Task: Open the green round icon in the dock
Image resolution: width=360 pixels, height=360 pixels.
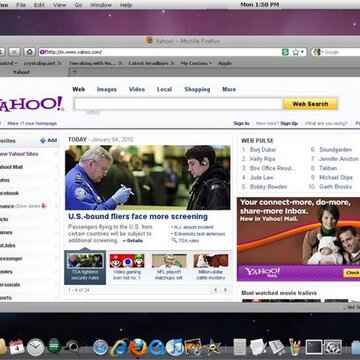Action: point(54,346)
